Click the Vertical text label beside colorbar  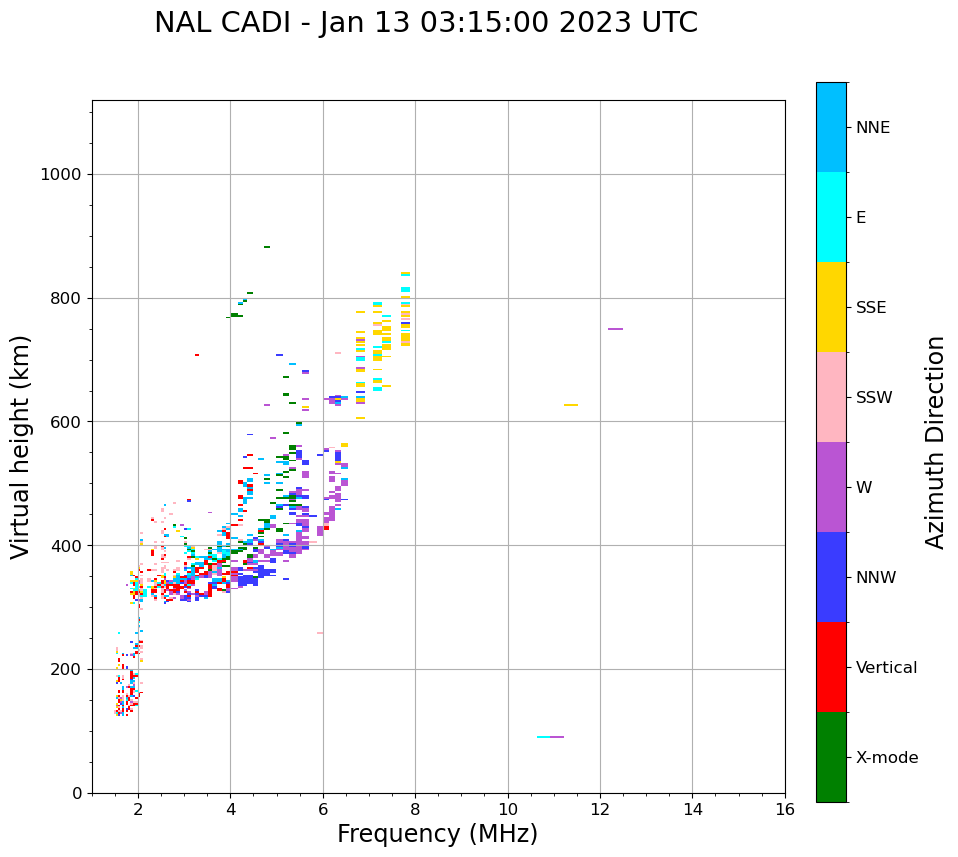click(886, 668)
